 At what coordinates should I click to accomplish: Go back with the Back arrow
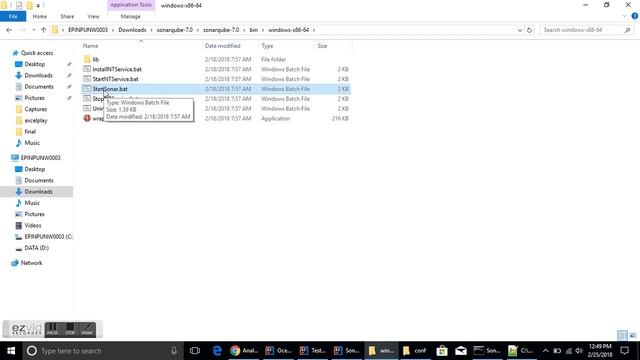pyautogui.click(x=9, y=30)
